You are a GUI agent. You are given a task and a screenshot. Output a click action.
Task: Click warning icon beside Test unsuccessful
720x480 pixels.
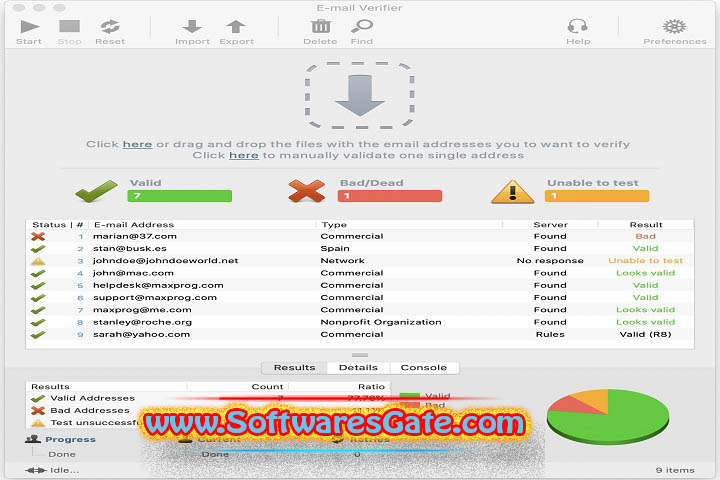[x=38, y=423]
